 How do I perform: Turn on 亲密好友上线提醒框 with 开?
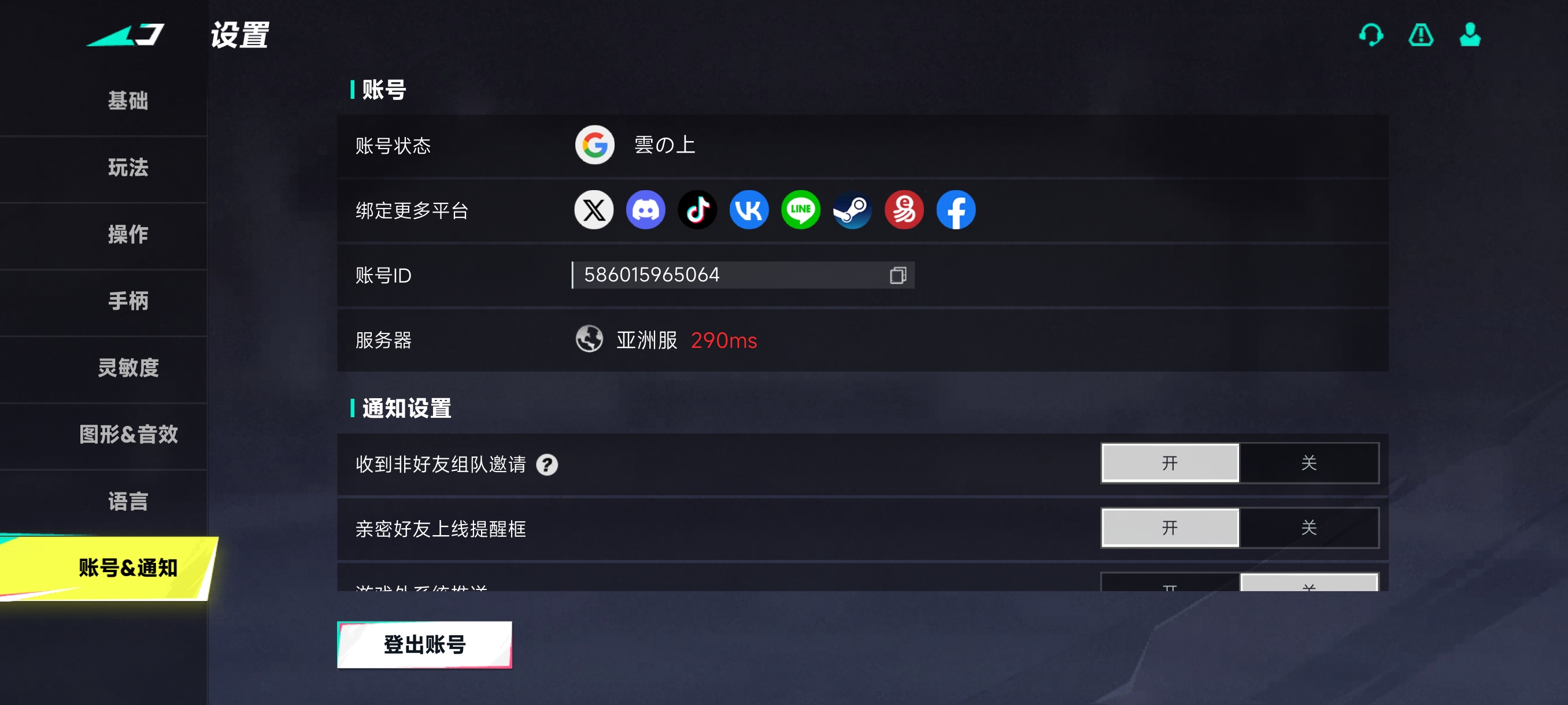click(x=1170, y=528)
